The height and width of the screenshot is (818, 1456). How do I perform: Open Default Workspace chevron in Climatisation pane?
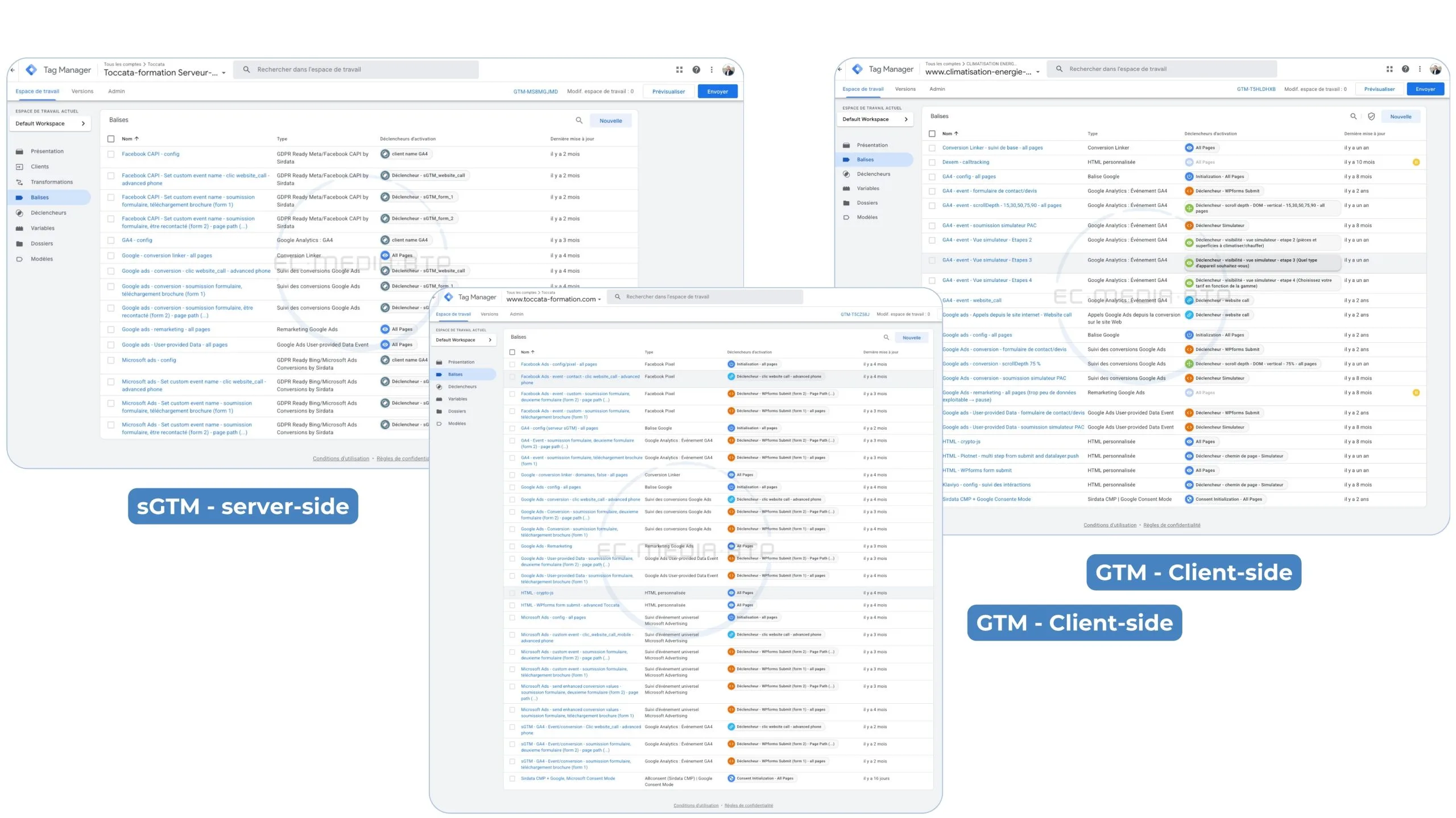coord(906,119)
